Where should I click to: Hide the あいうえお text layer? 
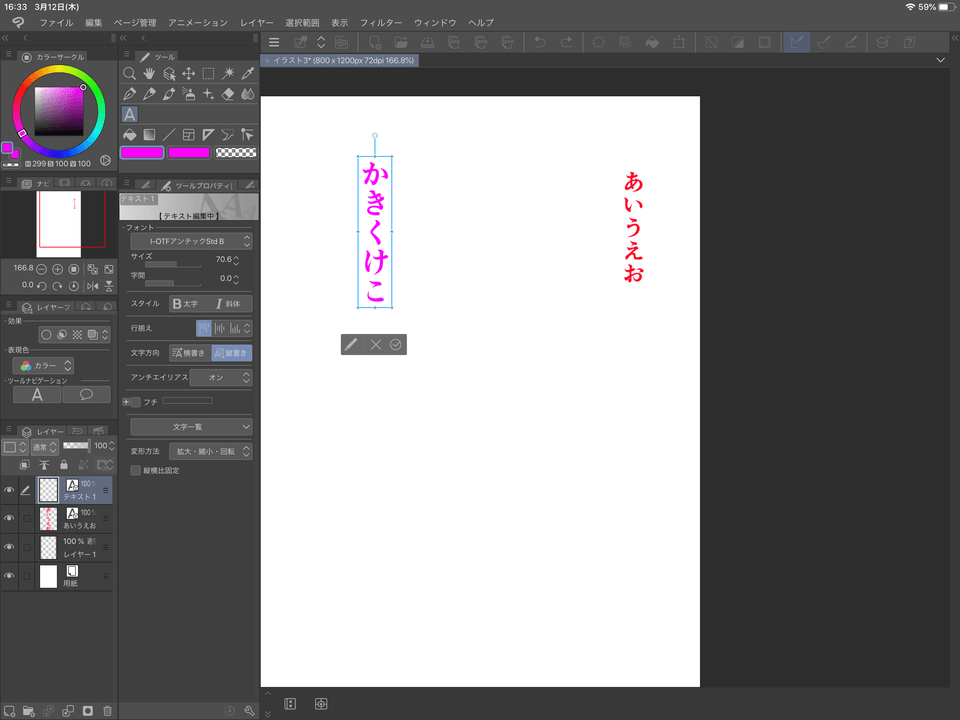click(x=9, y=518)
